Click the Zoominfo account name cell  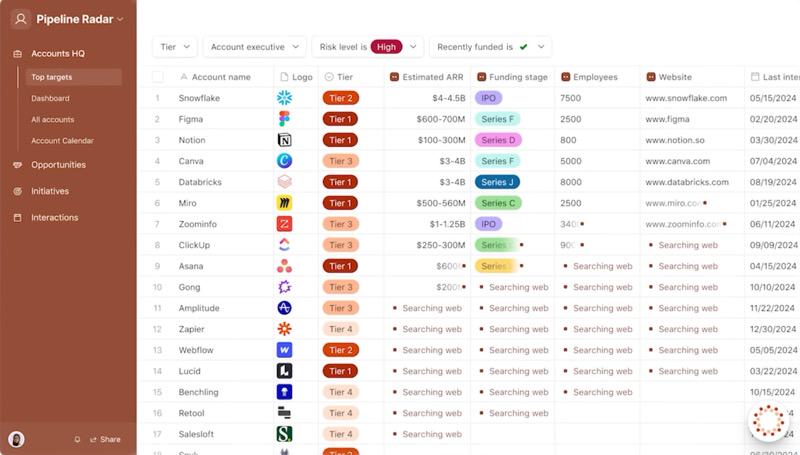coord(197,224)
